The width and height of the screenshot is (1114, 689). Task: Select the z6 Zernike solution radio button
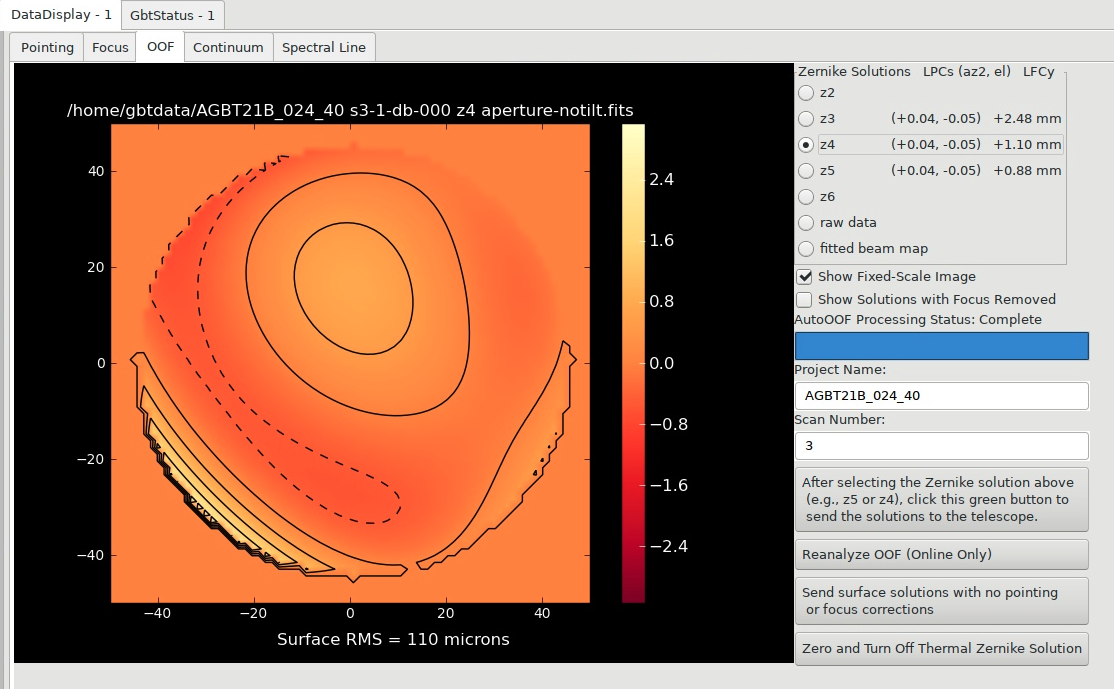tap(806, 197)
